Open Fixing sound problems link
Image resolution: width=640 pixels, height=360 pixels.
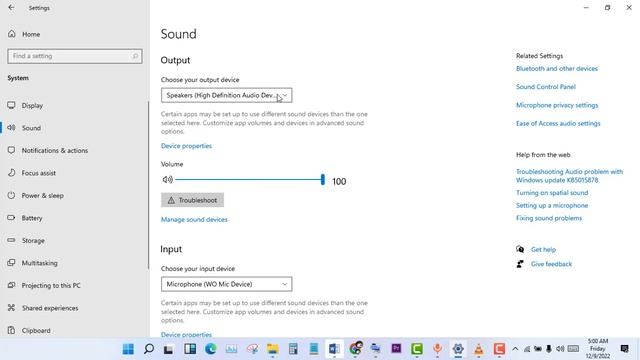549,218
